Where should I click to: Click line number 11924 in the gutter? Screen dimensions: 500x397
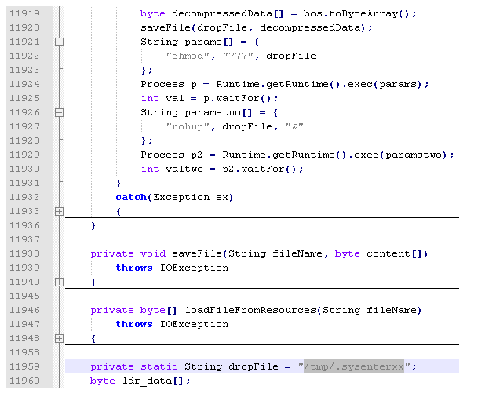(24, 84)
